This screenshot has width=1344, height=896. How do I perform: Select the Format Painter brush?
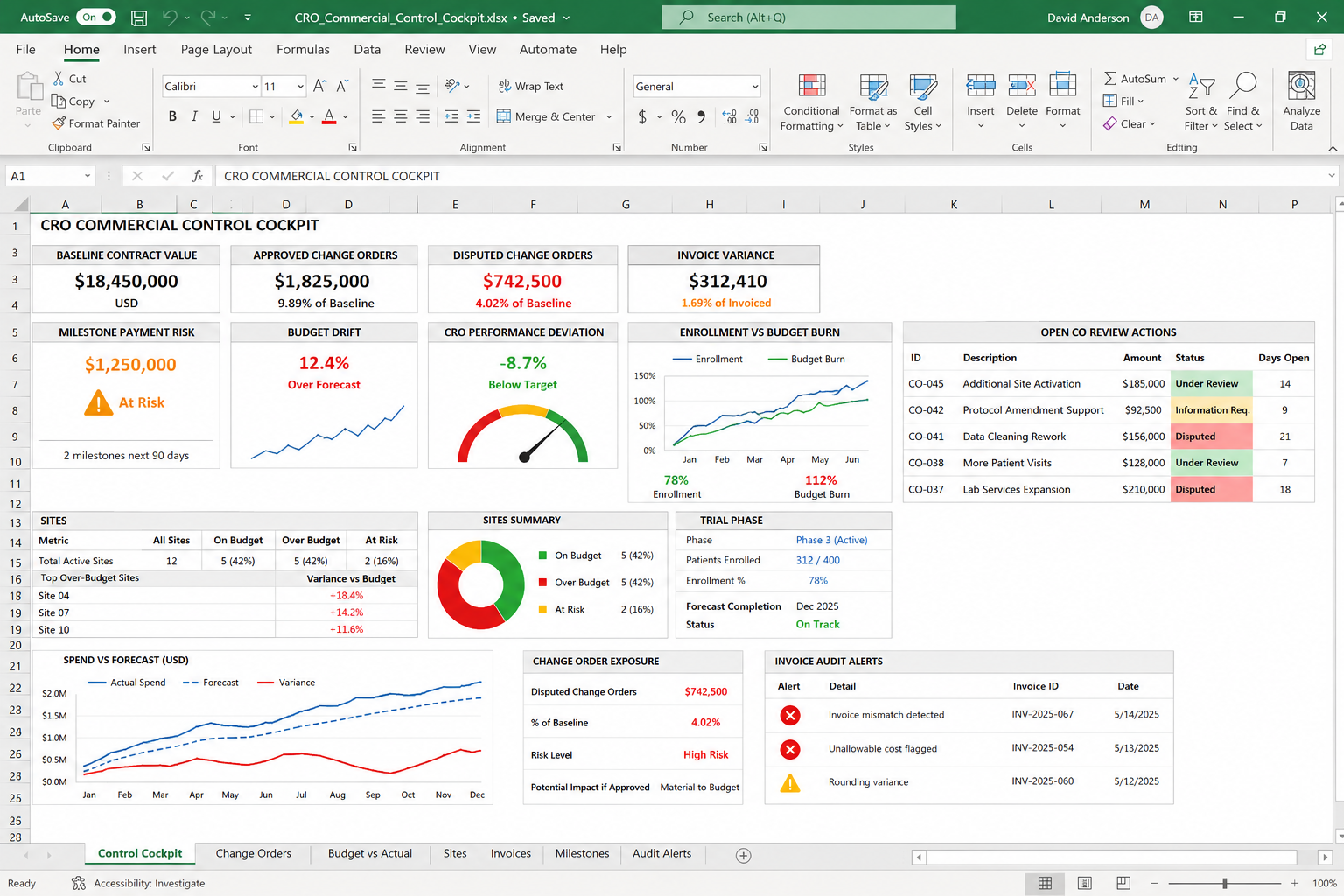[59, 123]
